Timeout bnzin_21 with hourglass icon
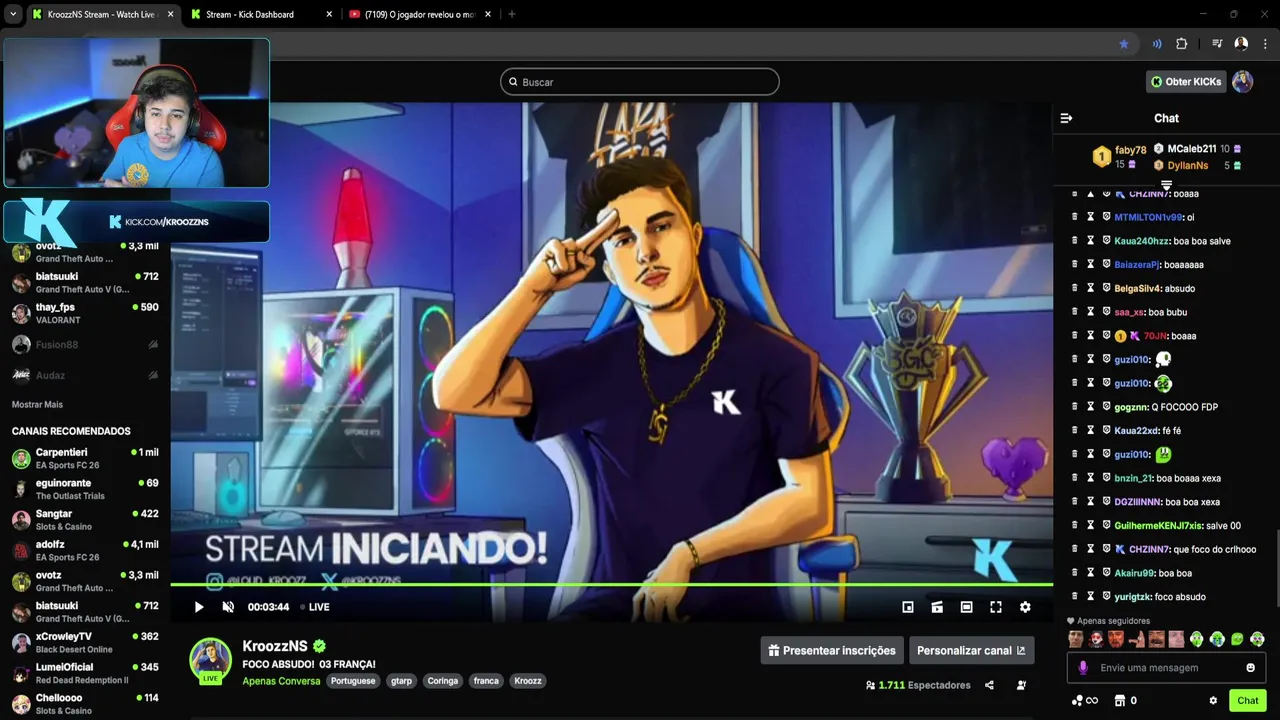 pyautogui.click(x=1091, y=478)
